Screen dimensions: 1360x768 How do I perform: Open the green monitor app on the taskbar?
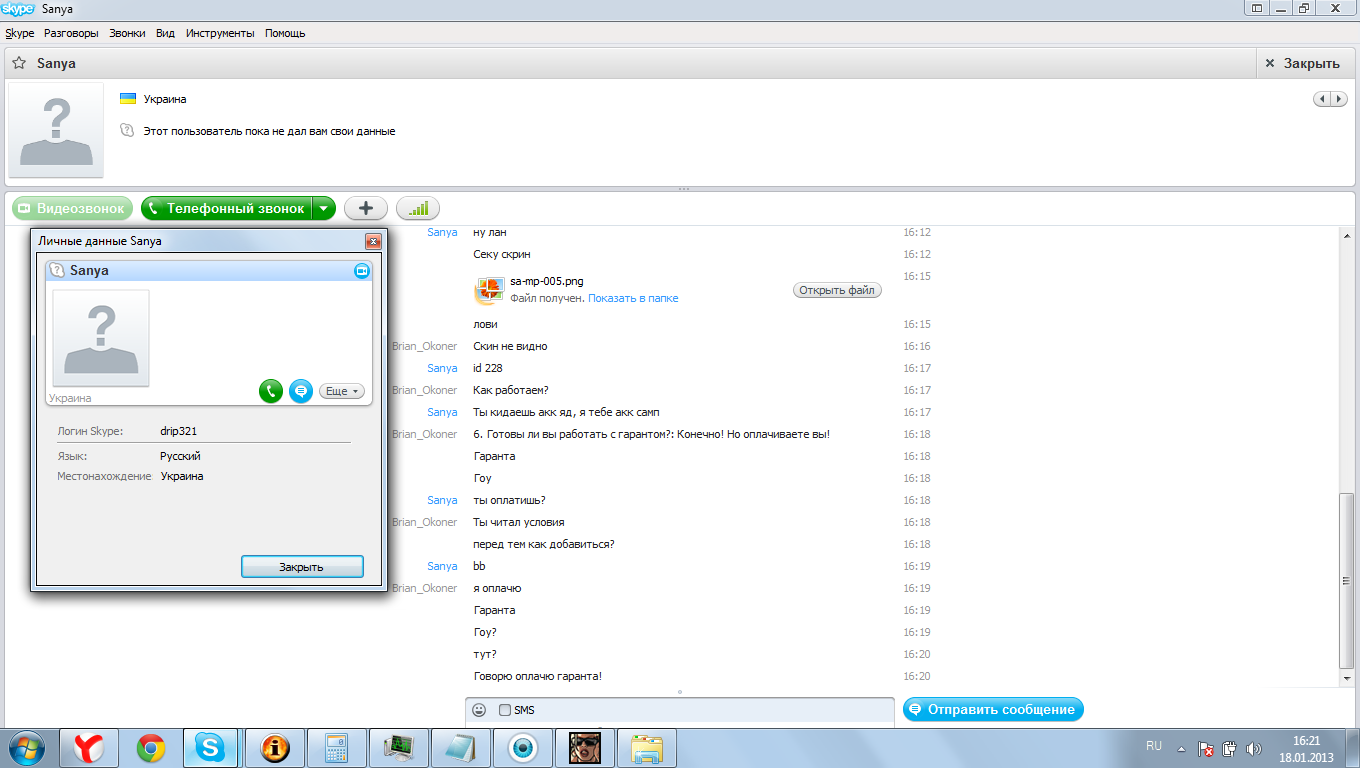[398, 748]
